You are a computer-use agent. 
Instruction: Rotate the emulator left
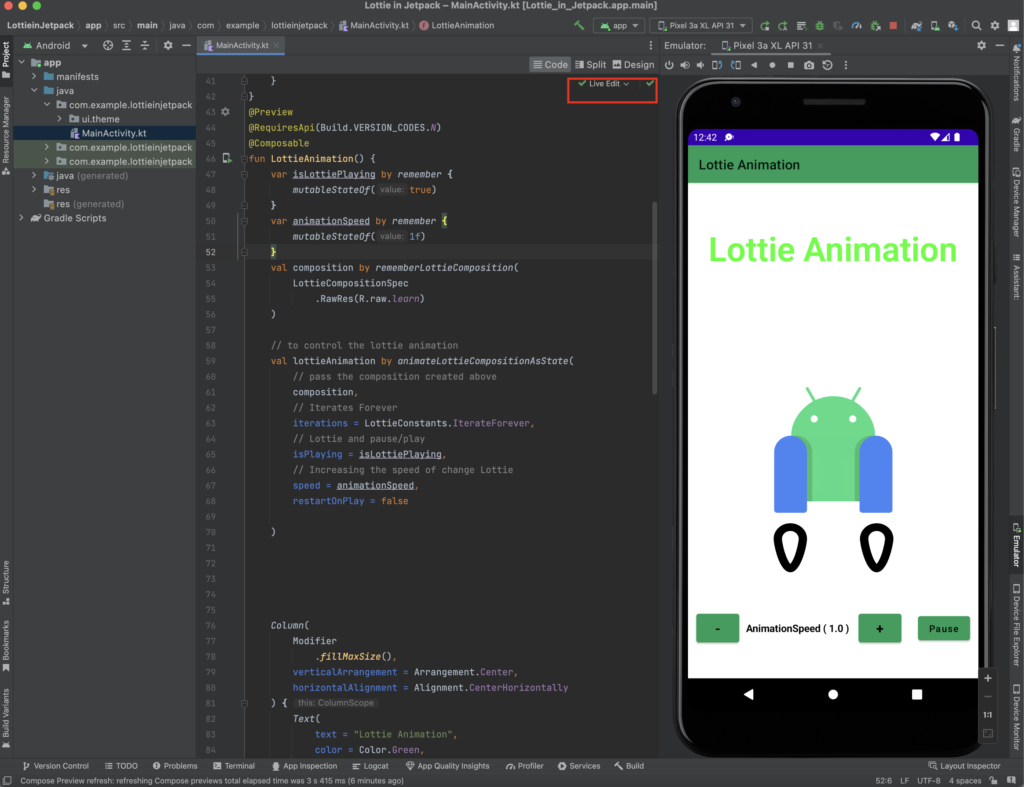coord(717,65)
